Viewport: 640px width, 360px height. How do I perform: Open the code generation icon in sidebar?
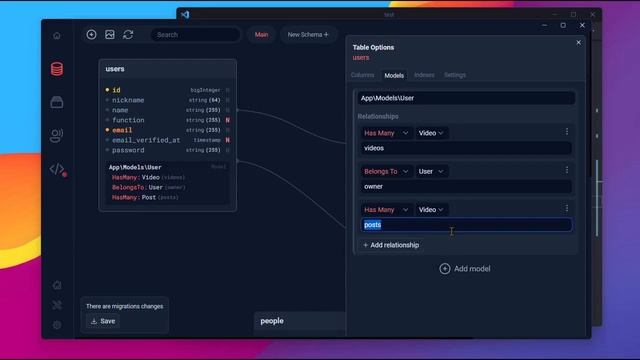(58, 169)
